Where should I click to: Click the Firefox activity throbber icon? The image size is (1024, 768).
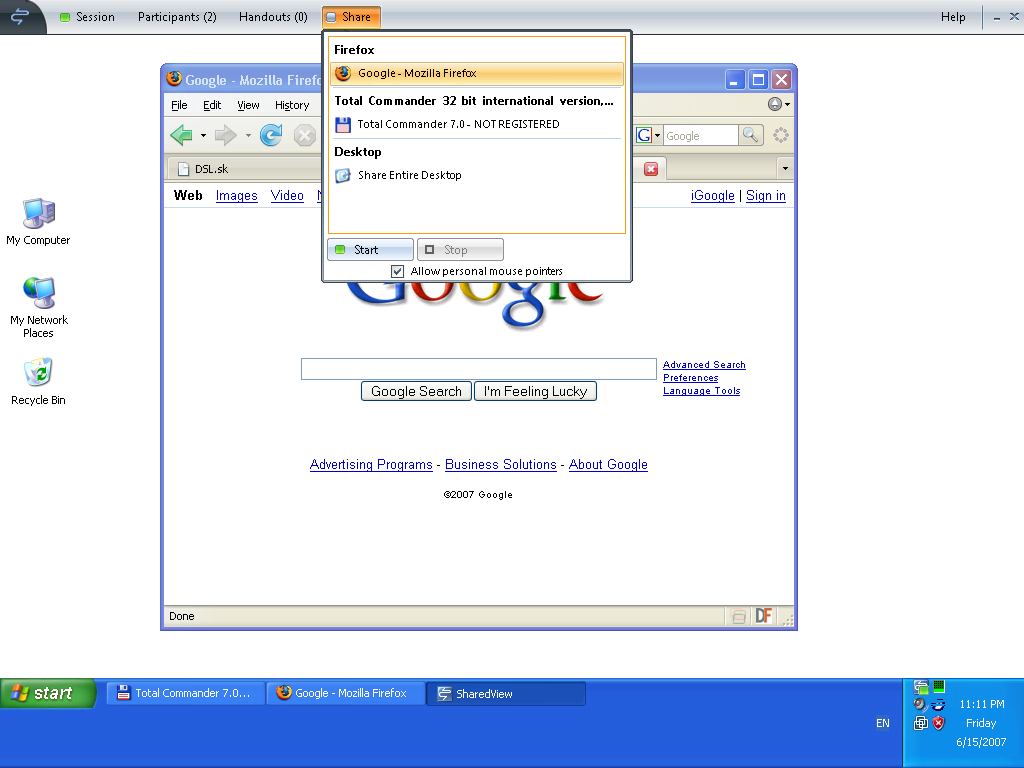point(780,135)
